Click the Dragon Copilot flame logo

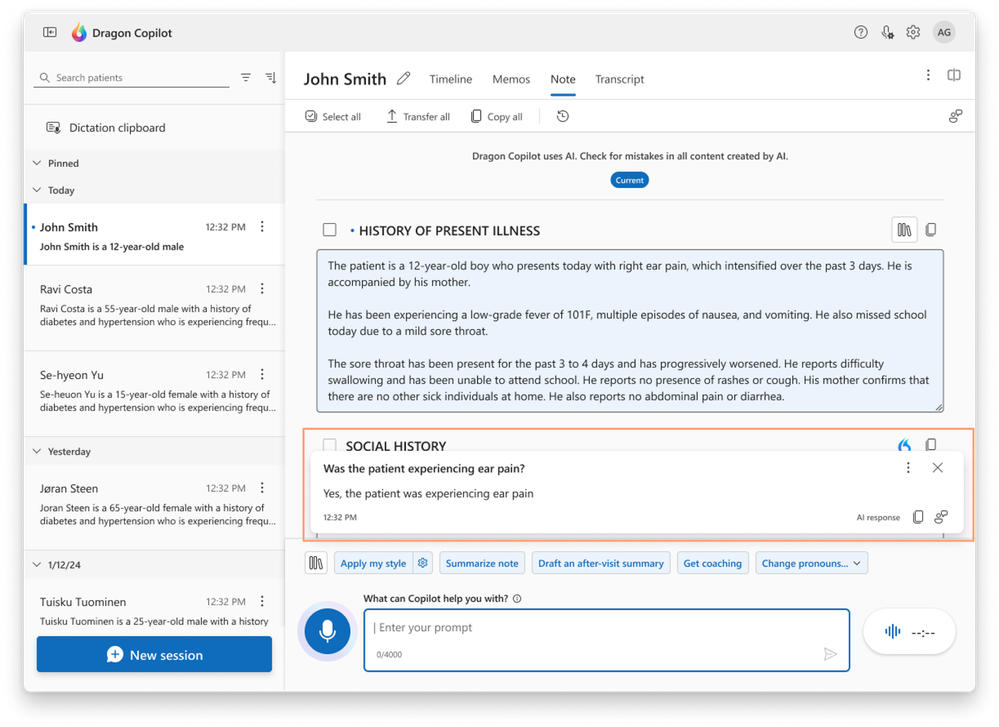79,32
